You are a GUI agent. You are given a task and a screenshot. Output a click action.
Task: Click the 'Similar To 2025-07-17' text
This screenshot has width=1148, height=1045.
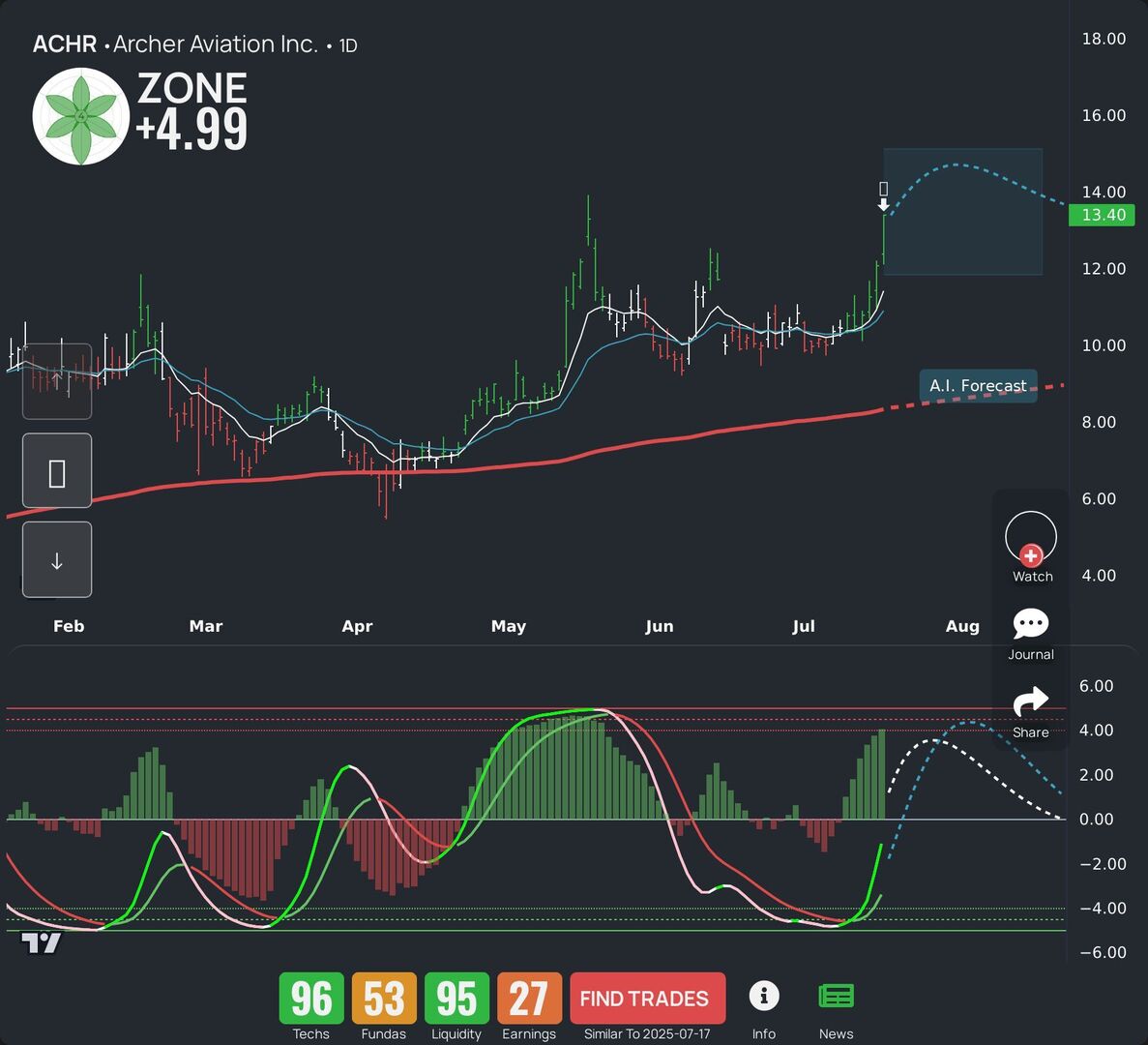647,1034
